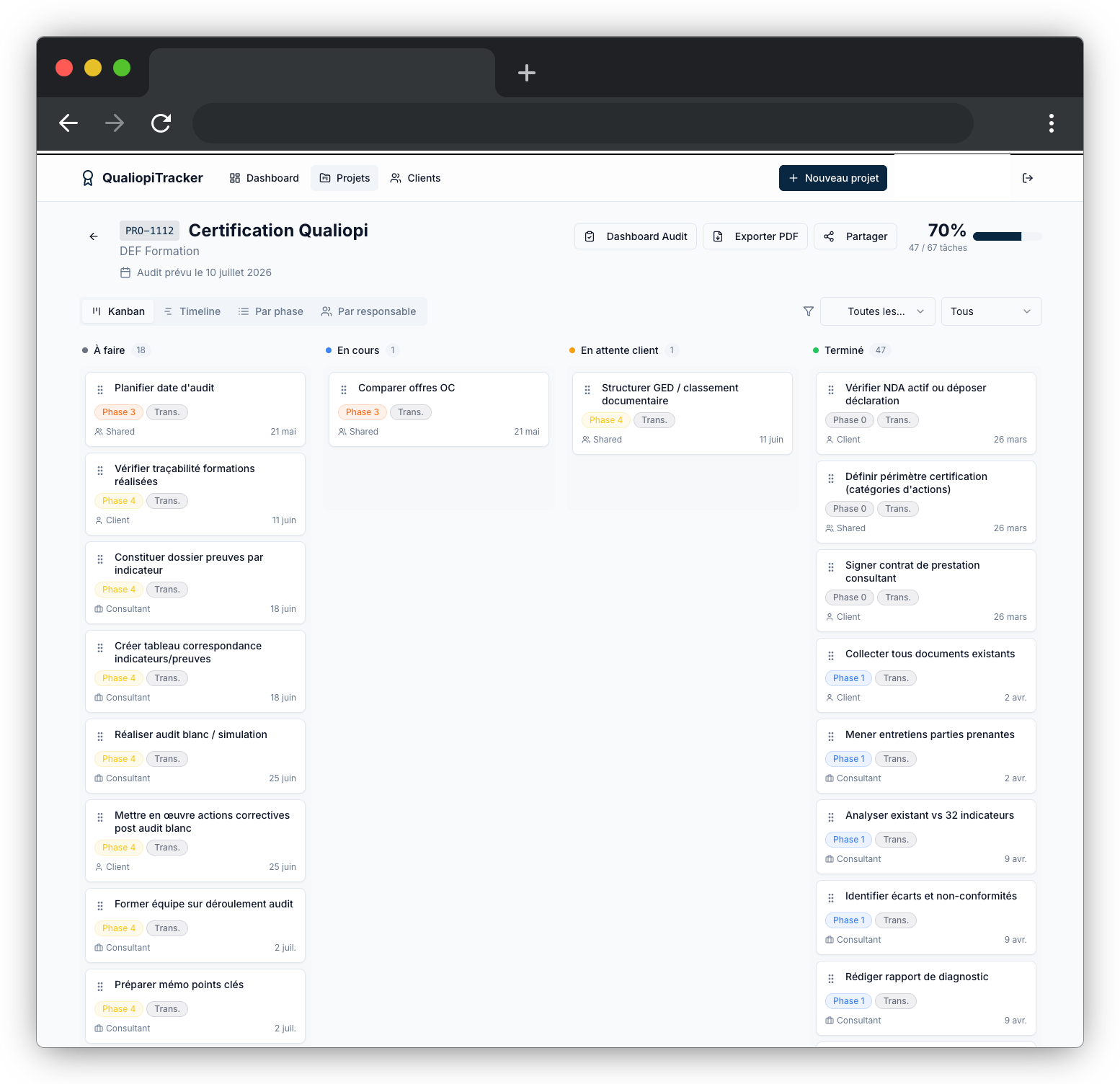
Task: Select the Par phase grouping view
Action: (x=271, y=311)
